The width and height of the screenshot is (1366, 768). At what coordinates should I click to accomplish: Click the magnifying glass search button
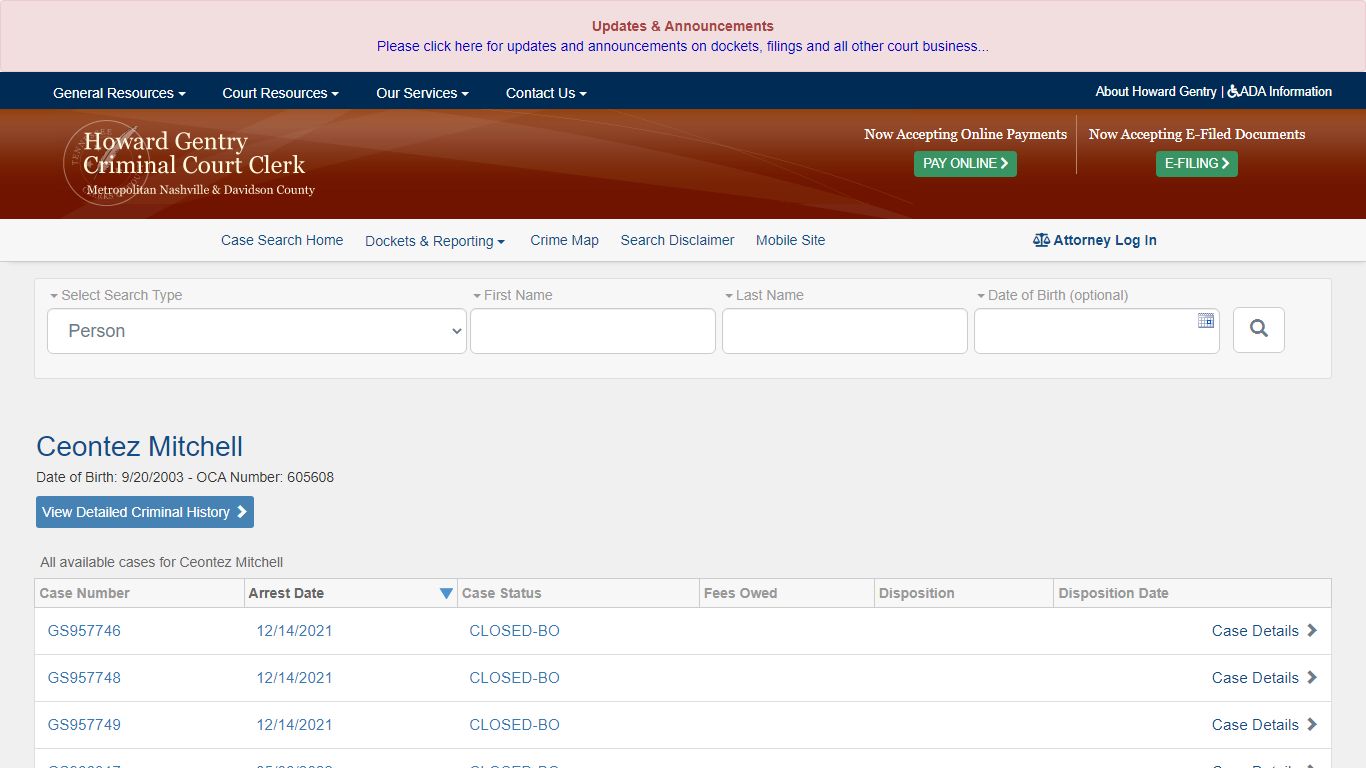coord(1258,330)
